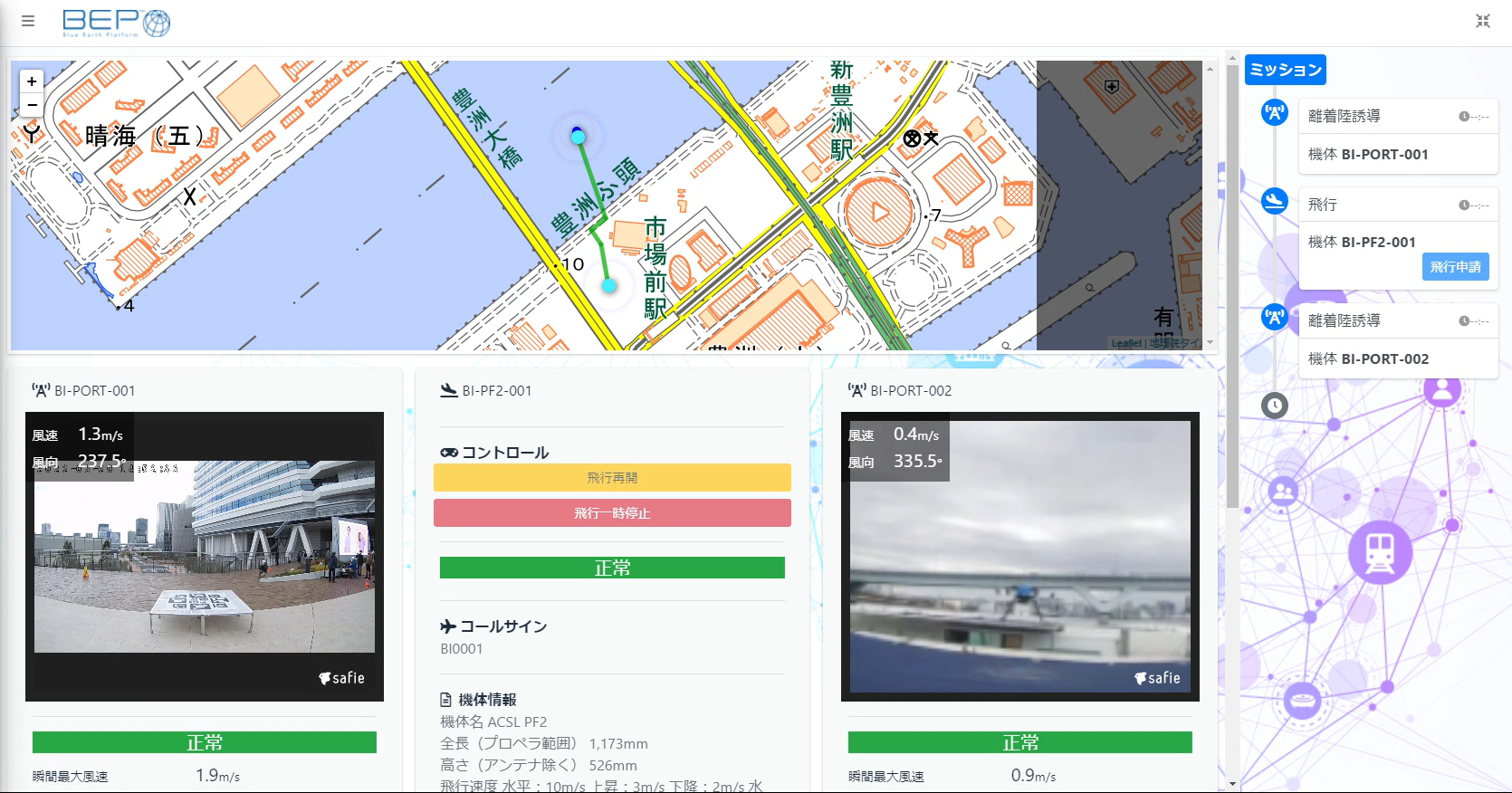
Task: Click the gamepad icon beside コントロール
Action: coord(449,453)
